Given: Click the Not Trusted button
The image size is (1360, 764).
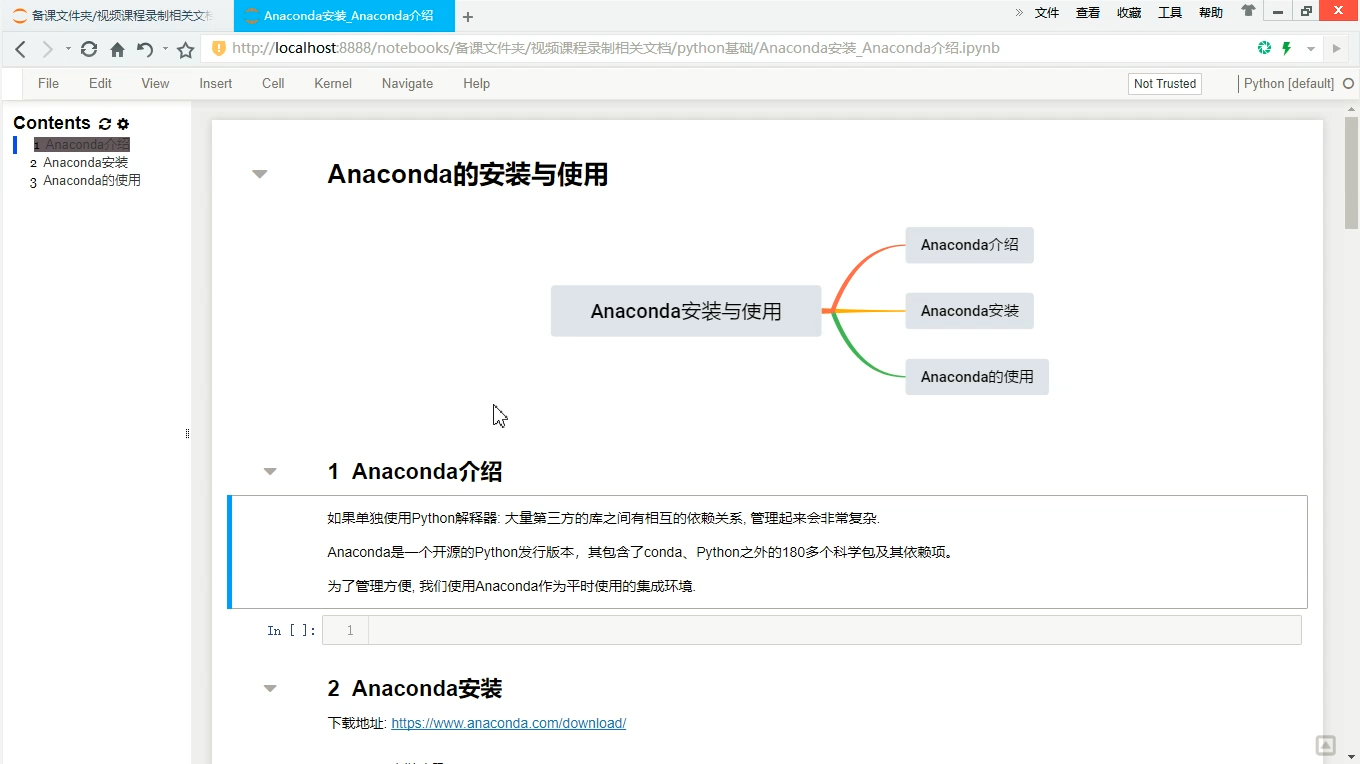Looking at the screenshot, I should (x=1165, y=84).
